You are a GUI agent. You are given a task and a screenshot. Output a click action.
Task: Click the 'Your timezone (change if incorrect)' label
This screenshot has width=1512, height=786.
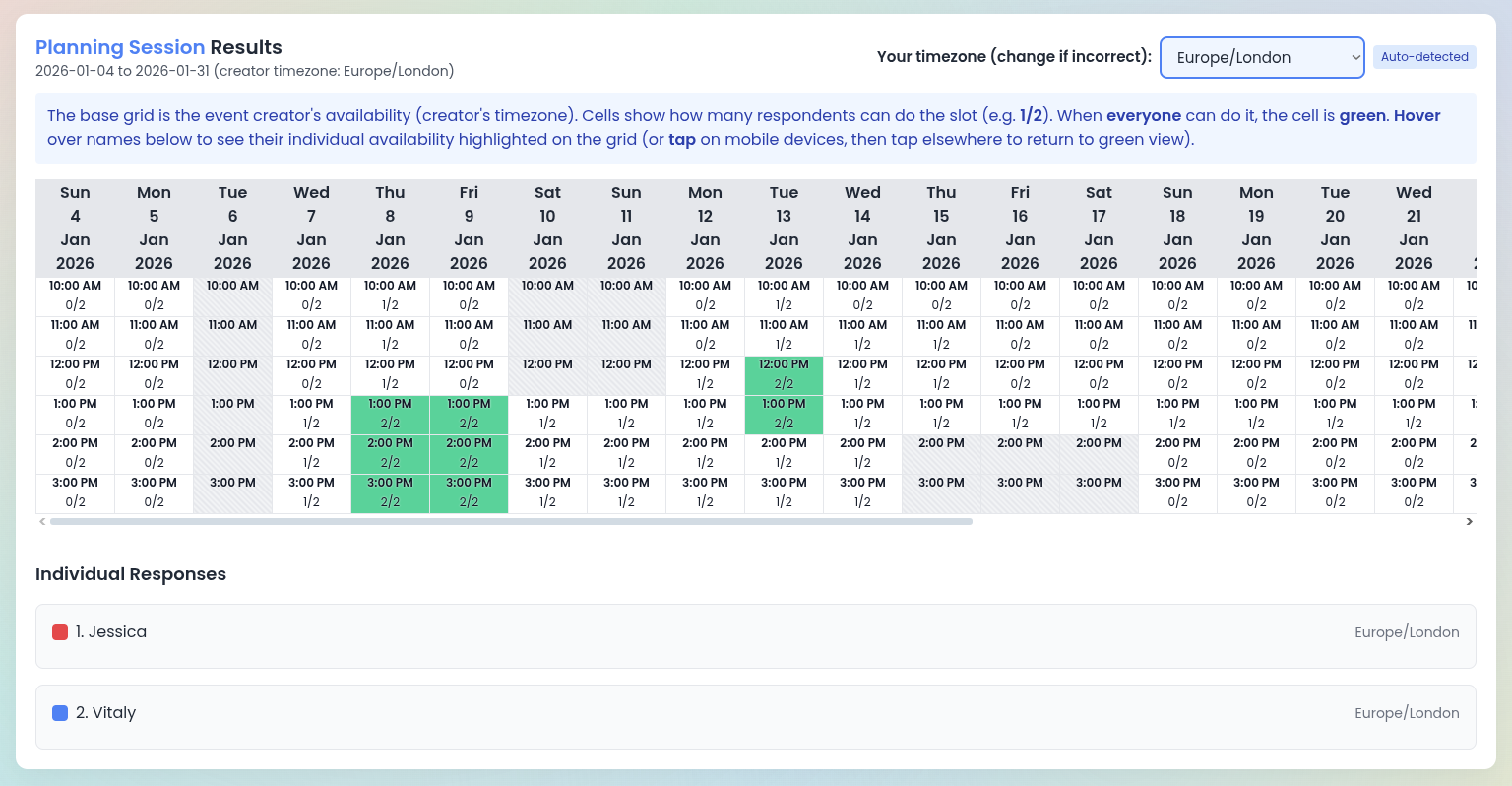1014,57
